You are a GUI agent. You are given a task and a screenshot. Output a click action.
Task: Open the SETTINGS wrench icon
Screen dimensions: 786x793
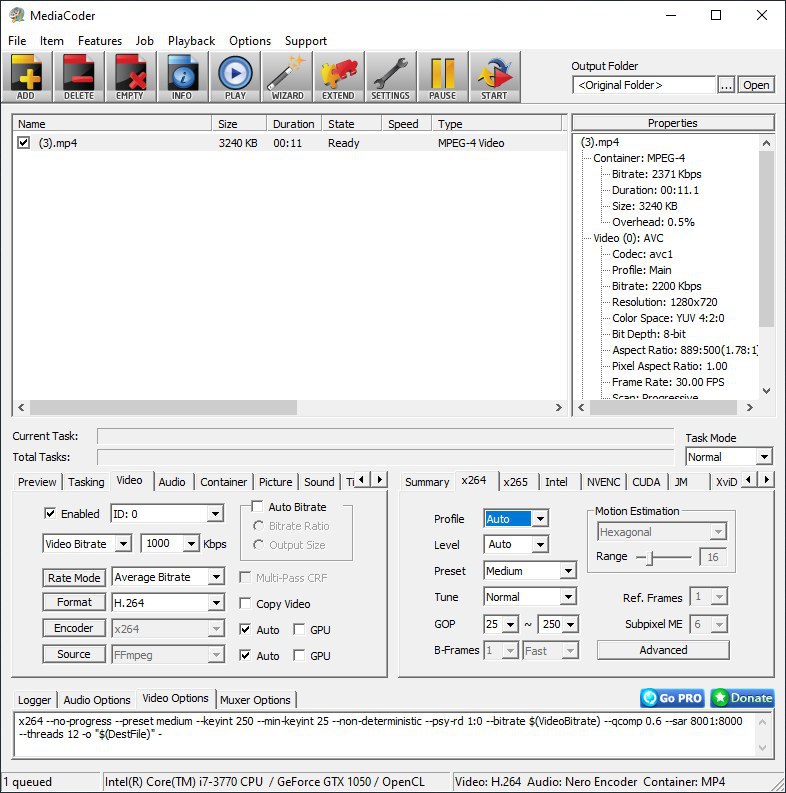pyautogui.click(x=391, y=77)
